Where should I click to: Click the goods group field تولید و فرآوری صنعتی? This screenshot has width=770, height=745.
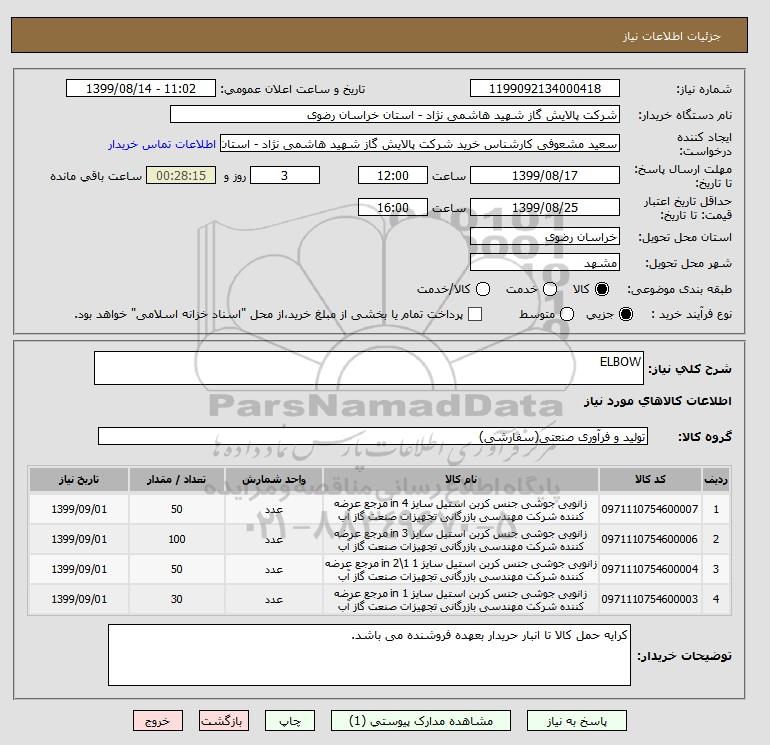pyautogui.click(x=373, y=436)
